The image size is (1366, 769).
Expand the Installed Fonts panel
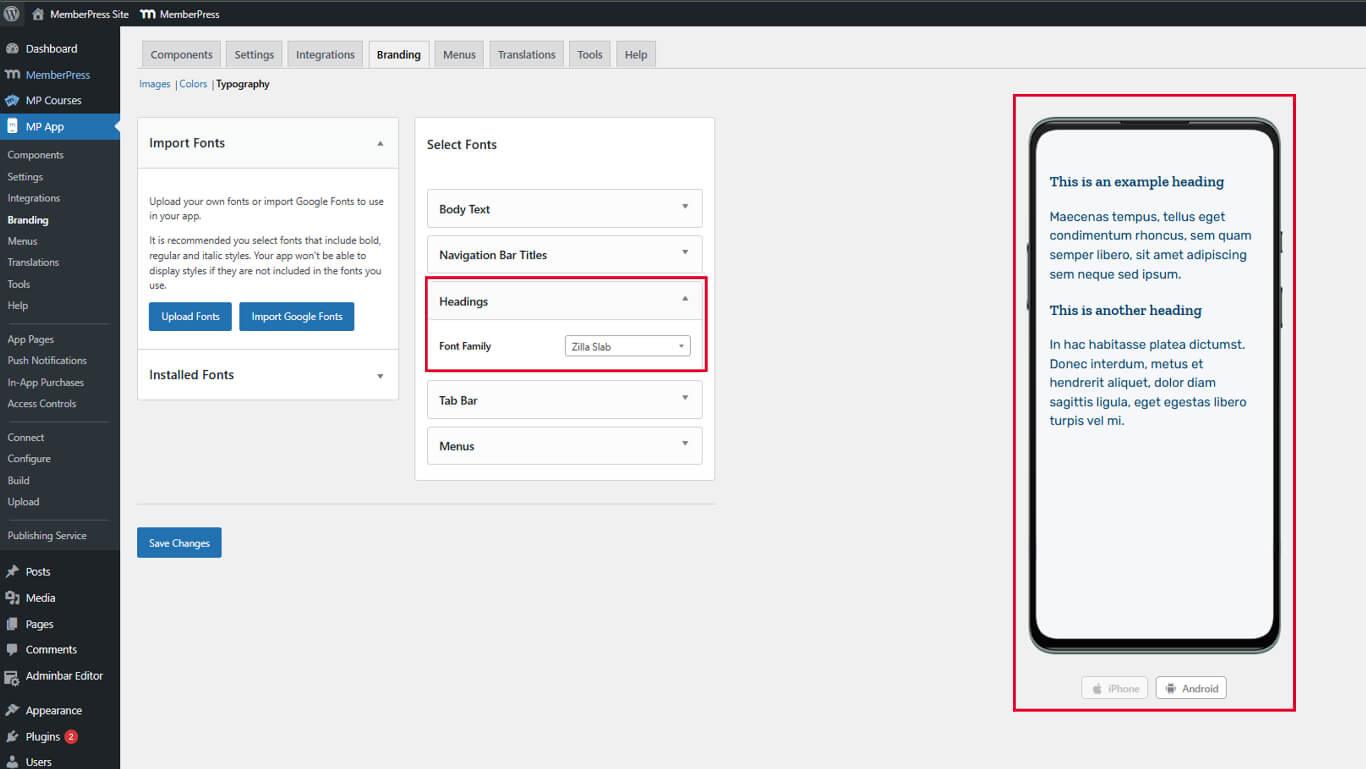point(379,376)
